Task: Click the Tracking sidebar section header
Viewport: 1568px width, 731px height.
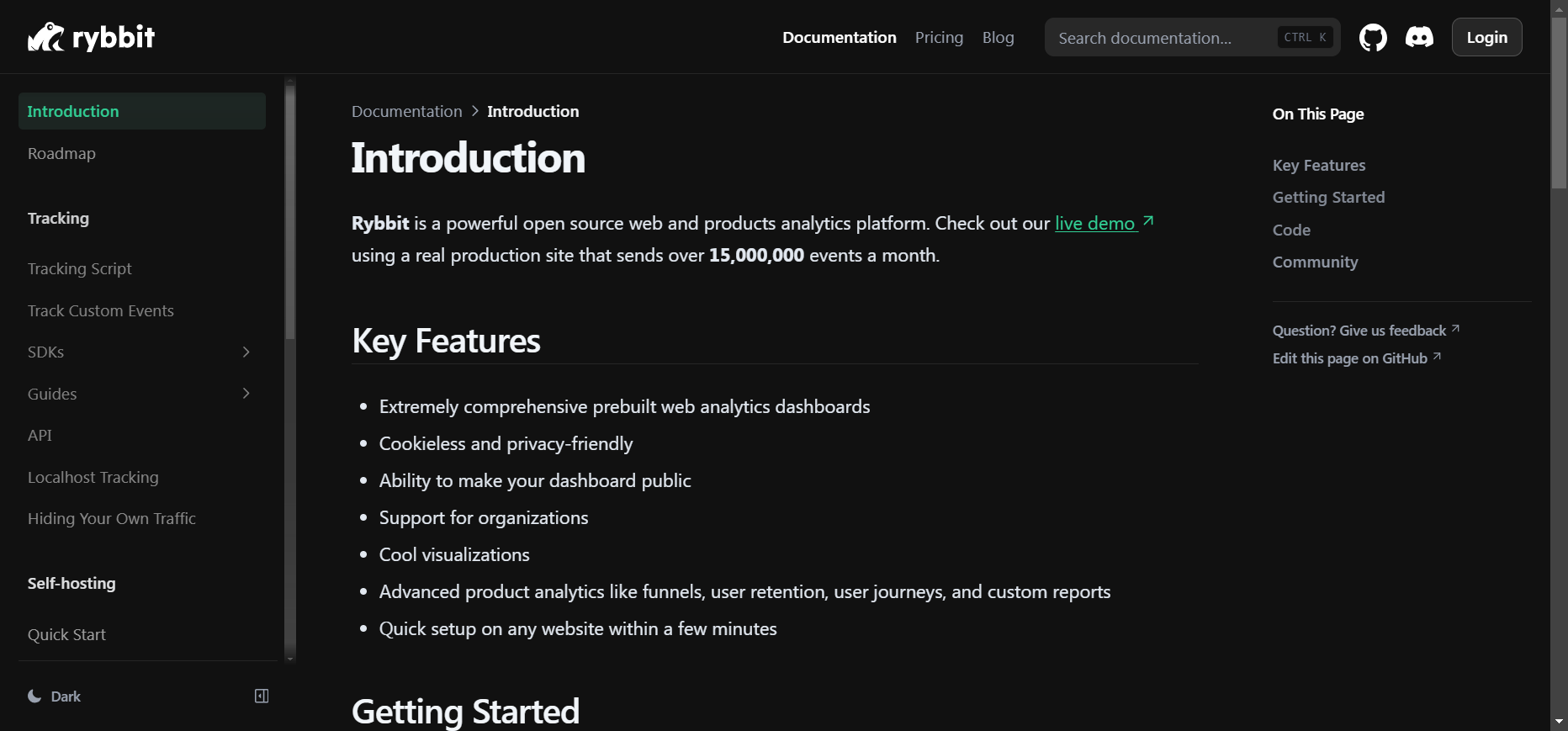Action: pyautogui.click(x=58, y=218)
